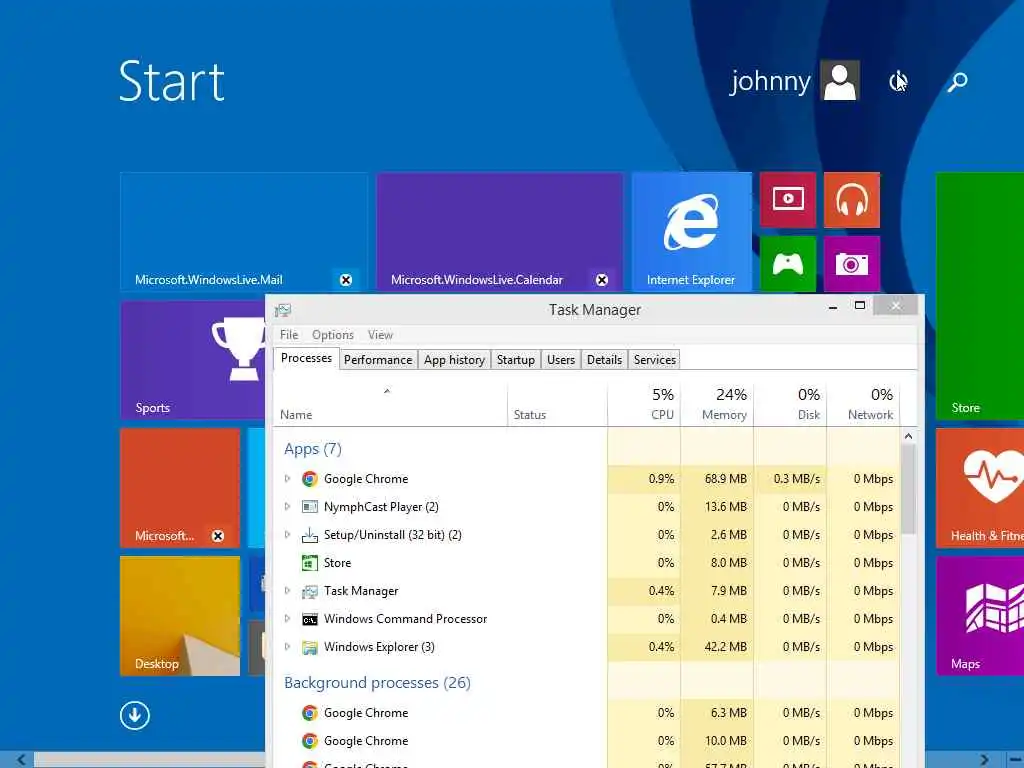Click the Google Chrome icon in Apps list
Viewport: 1024px width, 768px height.
pos(310,479)
